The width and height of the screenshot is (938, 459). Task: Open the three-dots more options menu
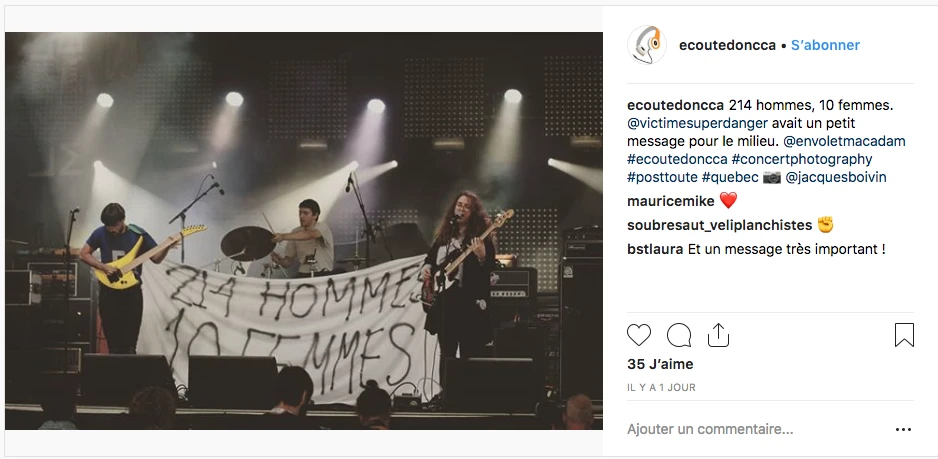[x=903, y=430]
